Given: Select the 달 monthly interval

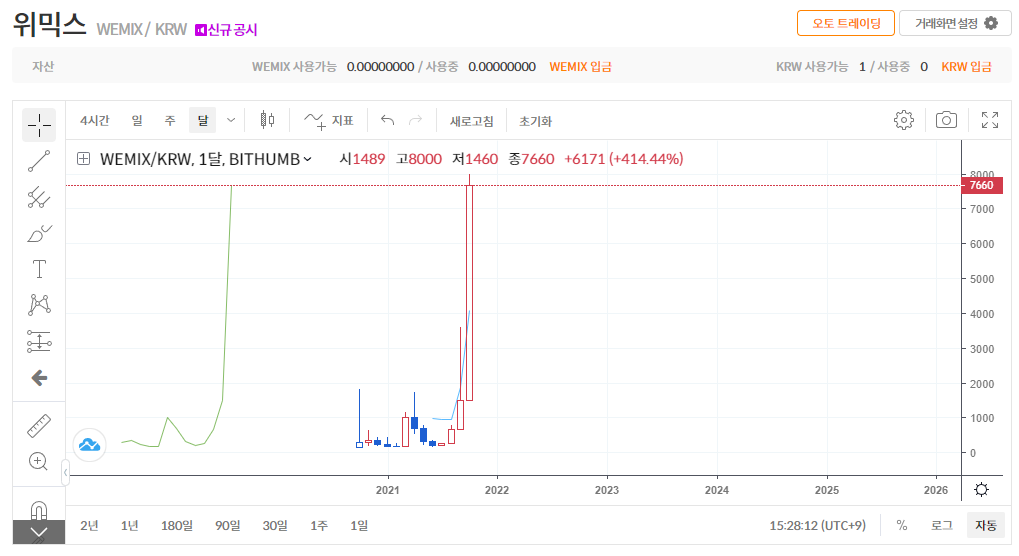Looking at the screenshot, I should pos(203,121).
